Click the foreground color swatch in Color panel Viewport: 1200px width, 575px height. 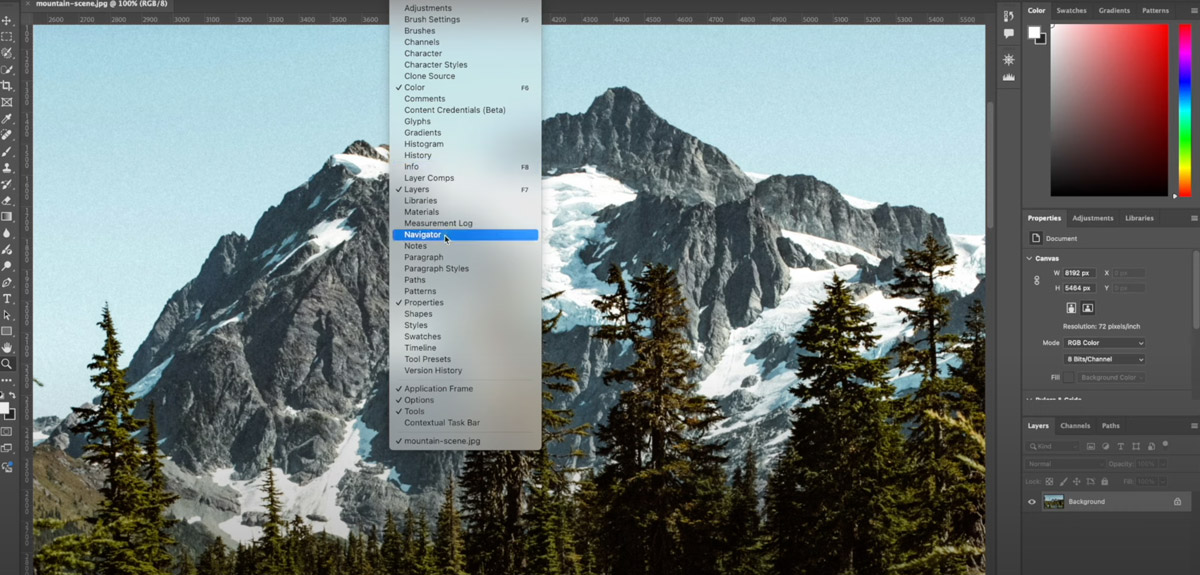tap(1034, 33)
